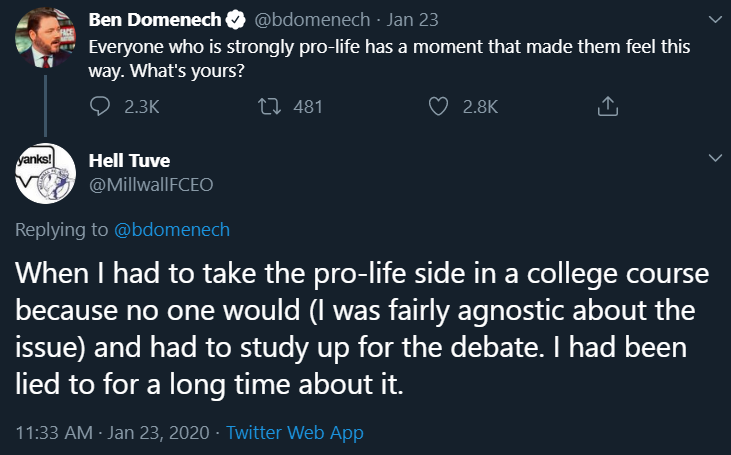The height and width of the screenshot is (455, 731).
Task: Expand the options chevron on Hell Tuve's tweet
Action: tap(713, 158)
